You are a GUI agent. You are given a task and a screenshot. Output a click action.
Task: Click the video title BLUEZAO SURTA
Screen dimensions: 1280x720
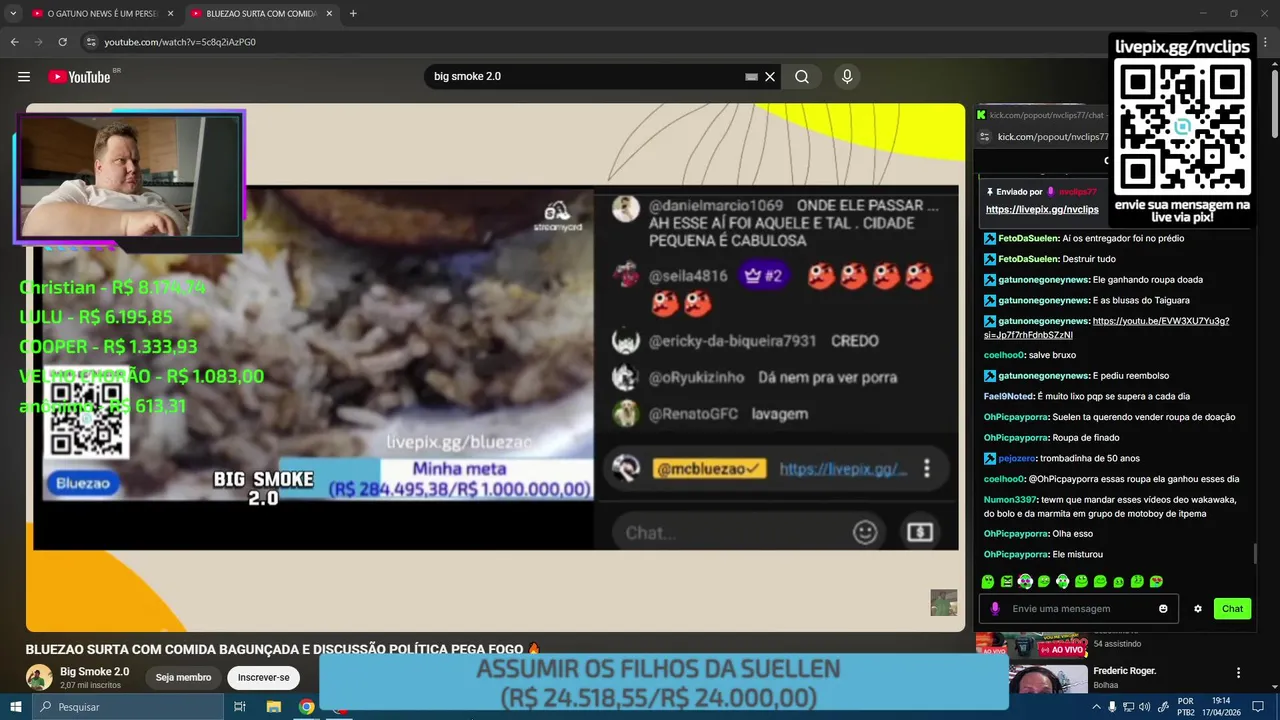point(283,649)
